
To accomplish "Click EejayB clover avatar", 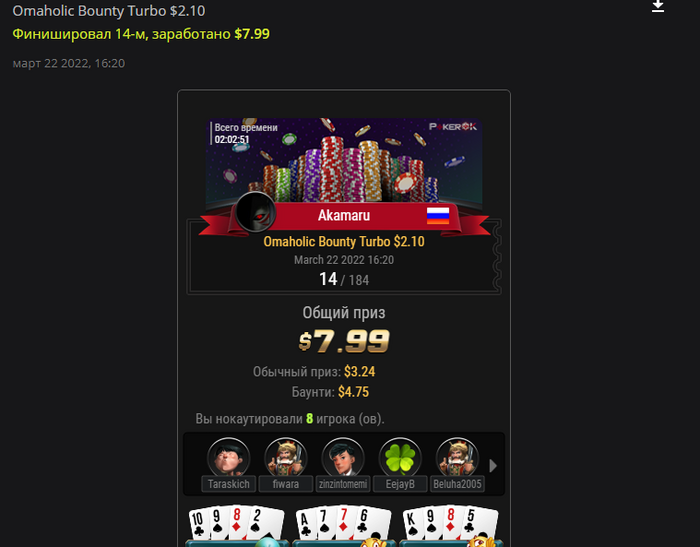I will click(x=400, y=458).
